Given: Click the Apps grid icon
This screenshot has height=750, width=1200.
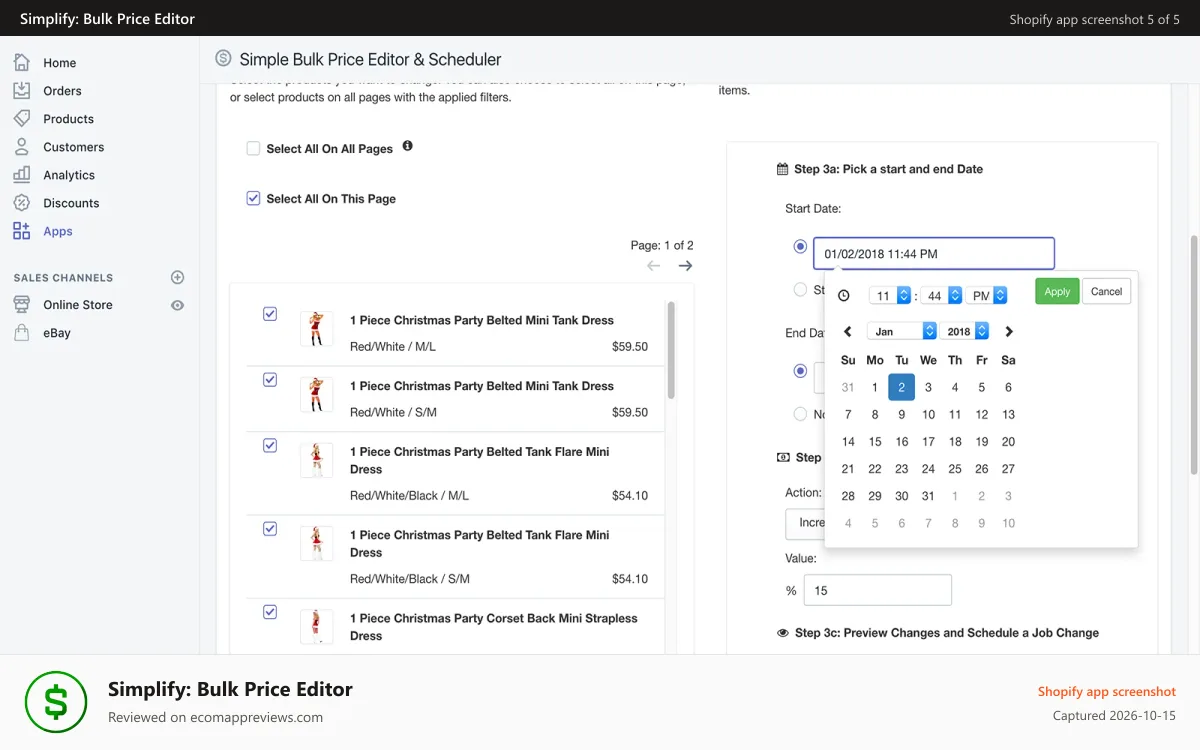Looking at the screenshot, I should (x=22, y=231).
